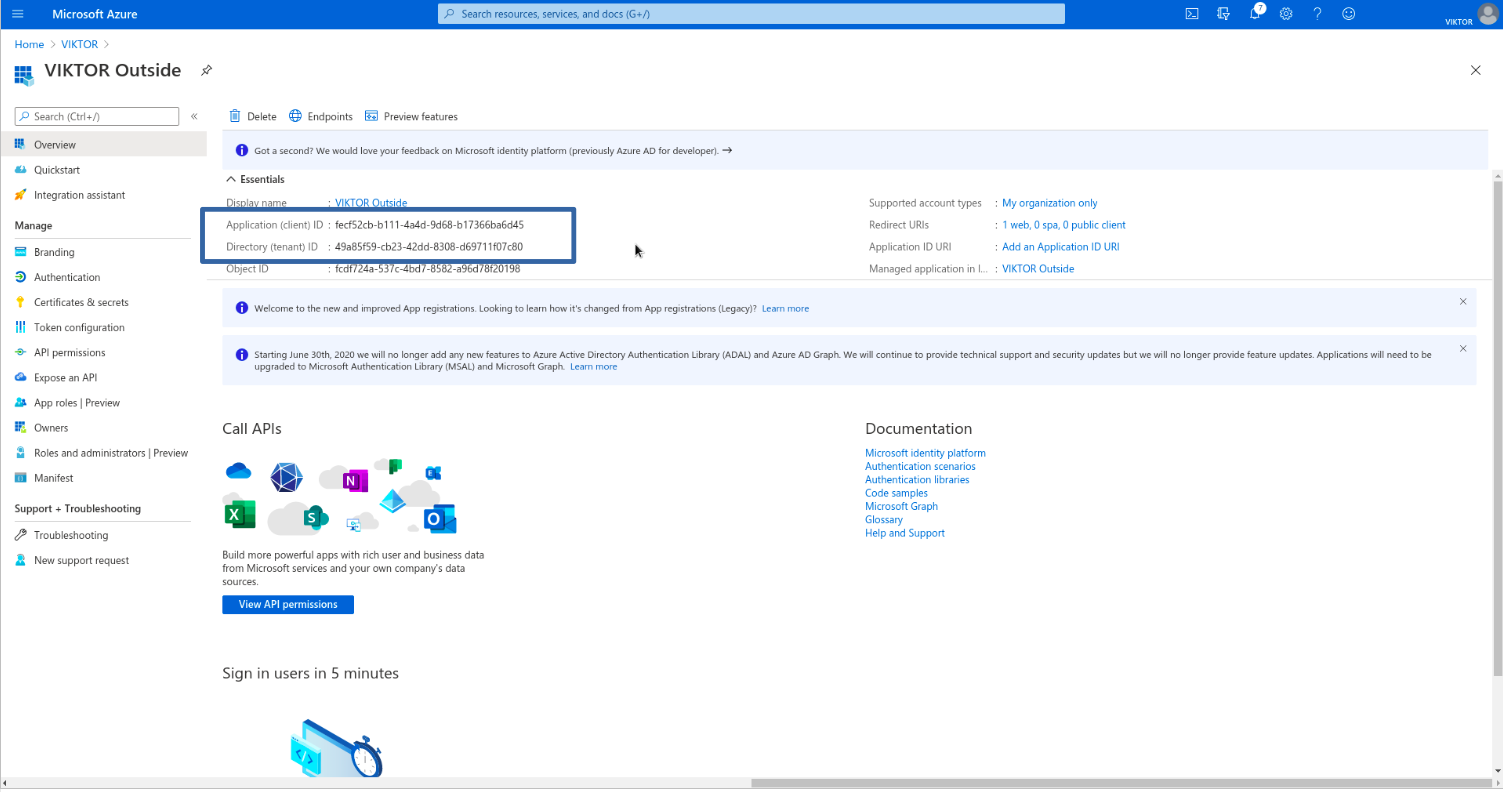Click the Add an Application ID URI link
The image size is (1503, 792).
(1060, 247)
